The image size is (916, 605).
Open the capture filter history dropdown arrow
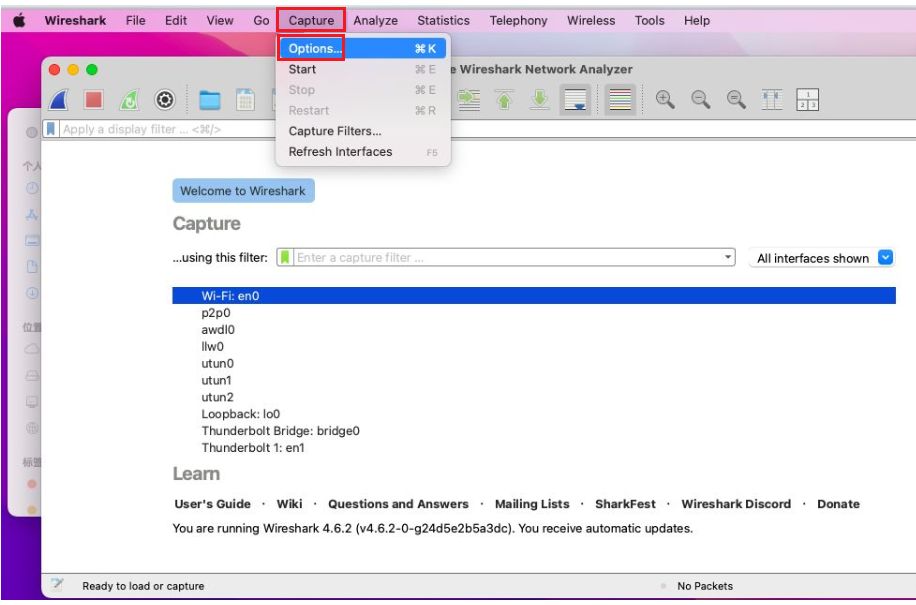coord(728,258)
